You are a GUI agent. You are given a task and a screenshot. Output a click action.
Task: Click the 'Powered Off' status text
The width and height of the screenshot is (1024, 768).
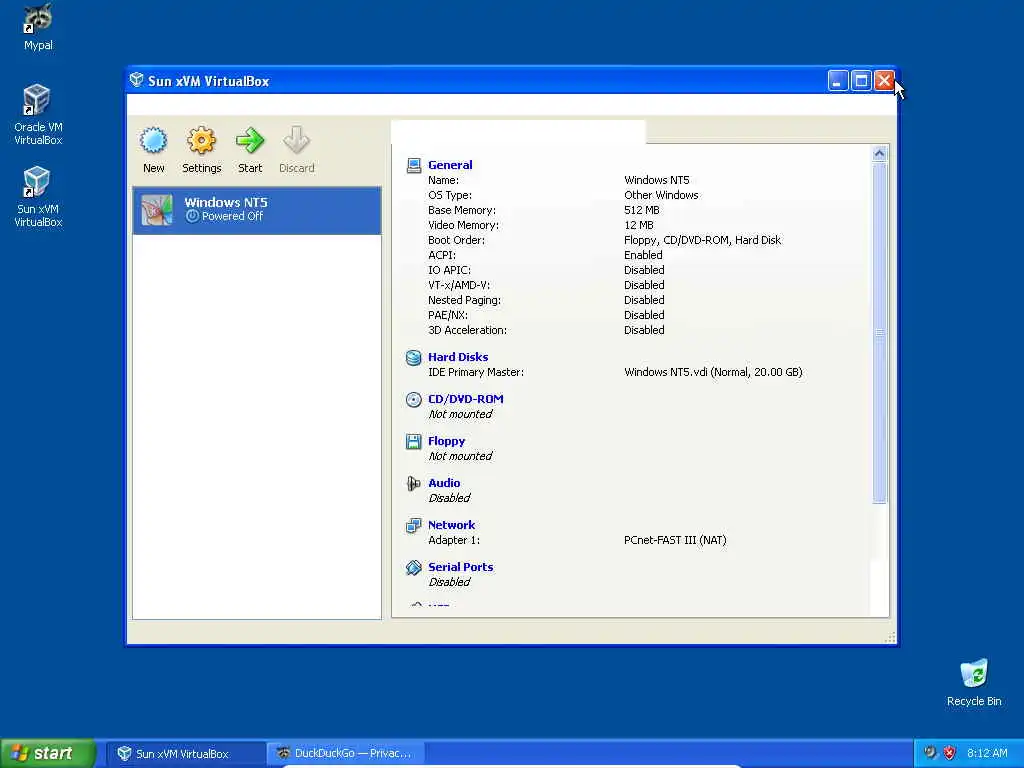click(232, 216)
